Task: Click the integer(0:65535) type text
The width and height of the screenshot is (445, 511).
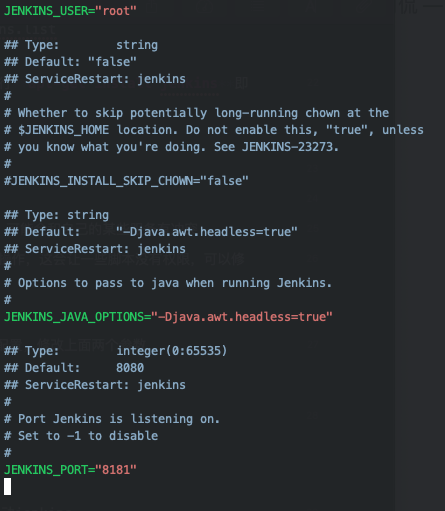Action: pyautogui.click(x=172, y=351)
